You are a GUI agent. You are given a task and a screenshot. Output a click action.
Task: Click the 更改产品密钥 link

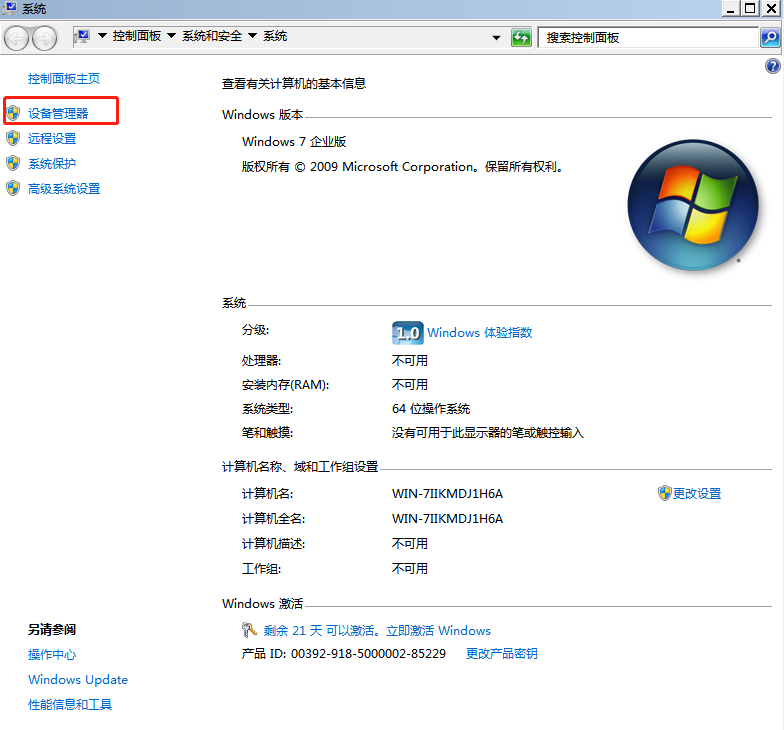tap(501, 654)
